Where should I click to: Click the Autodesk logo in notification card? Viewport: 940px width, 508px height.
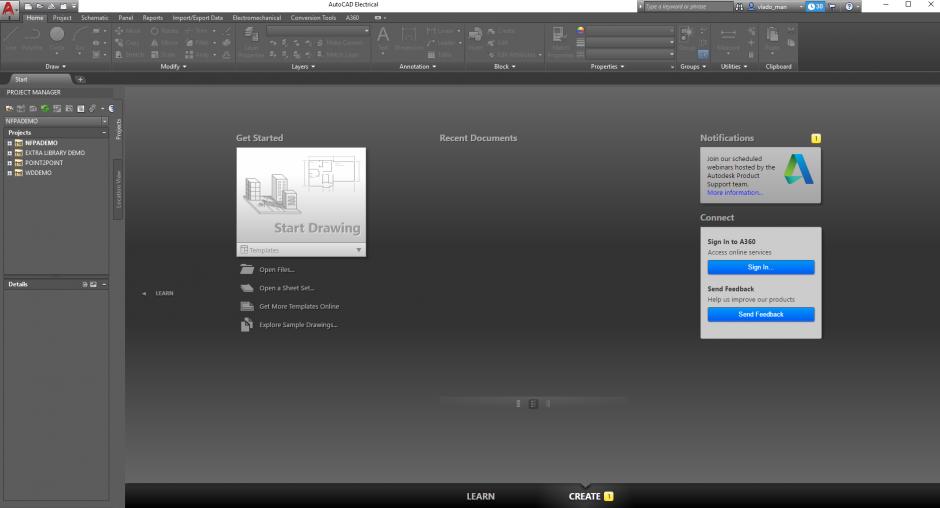tap(799, 169)
